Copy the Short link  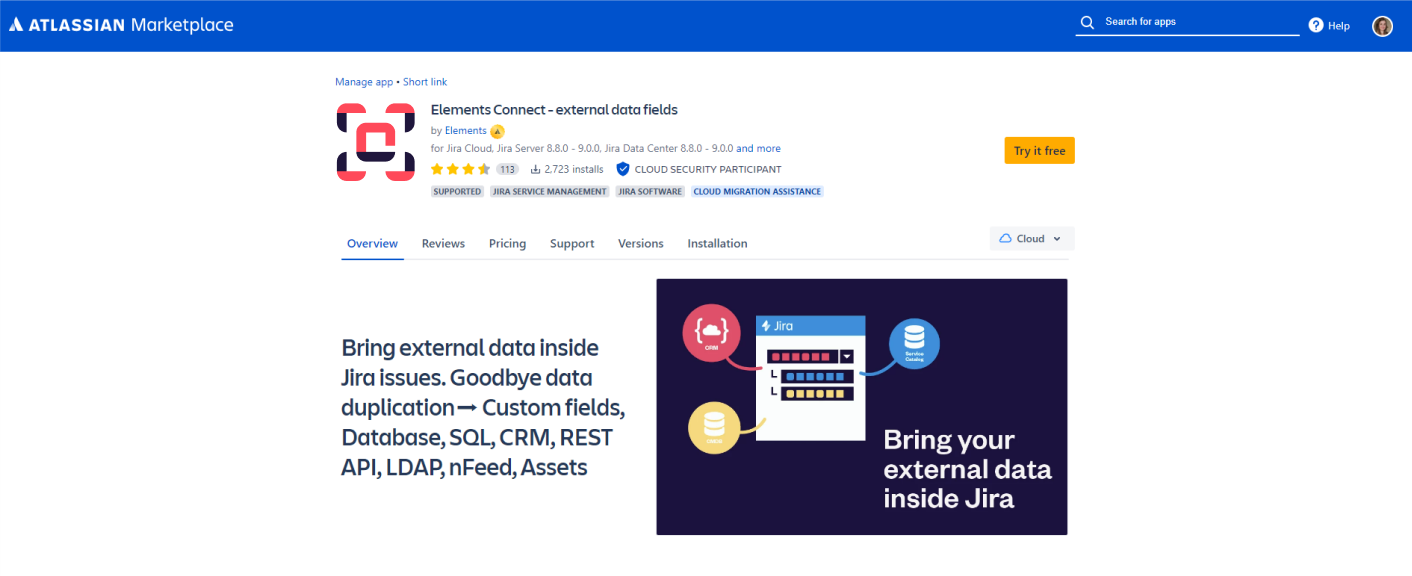coord(425,82)
